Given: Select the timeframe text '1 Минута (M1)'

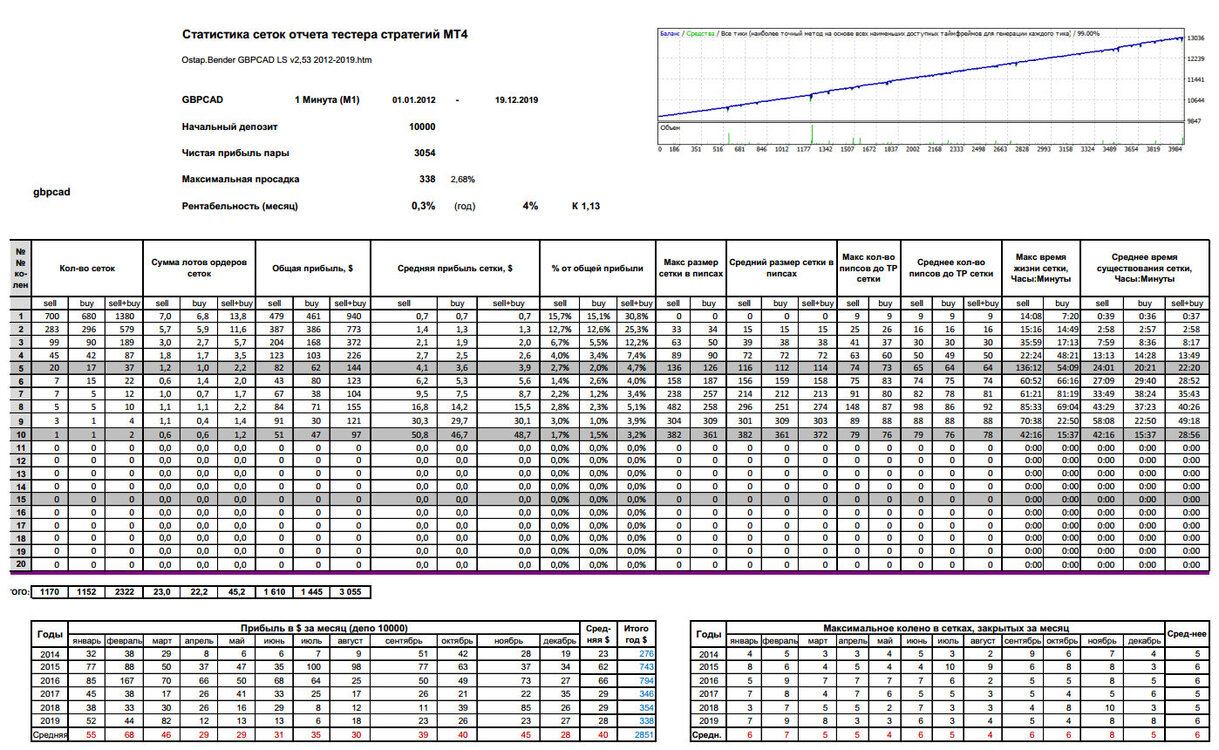Looking at the screenshot, I should pos(327,101).
